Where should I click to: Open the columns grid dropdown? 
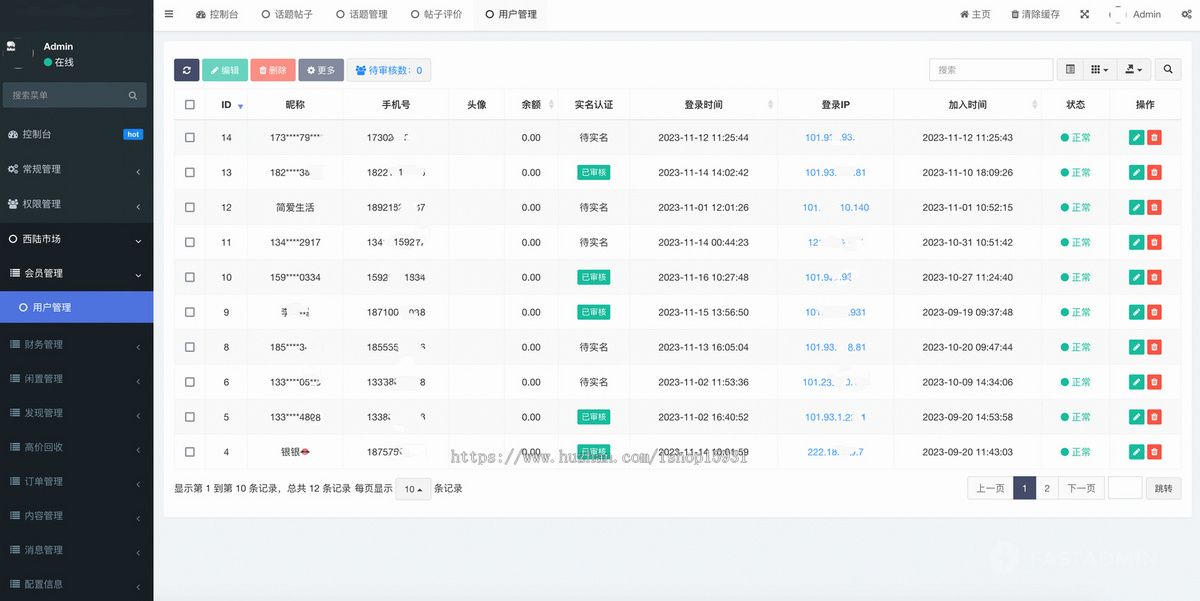click(1099, 70)
